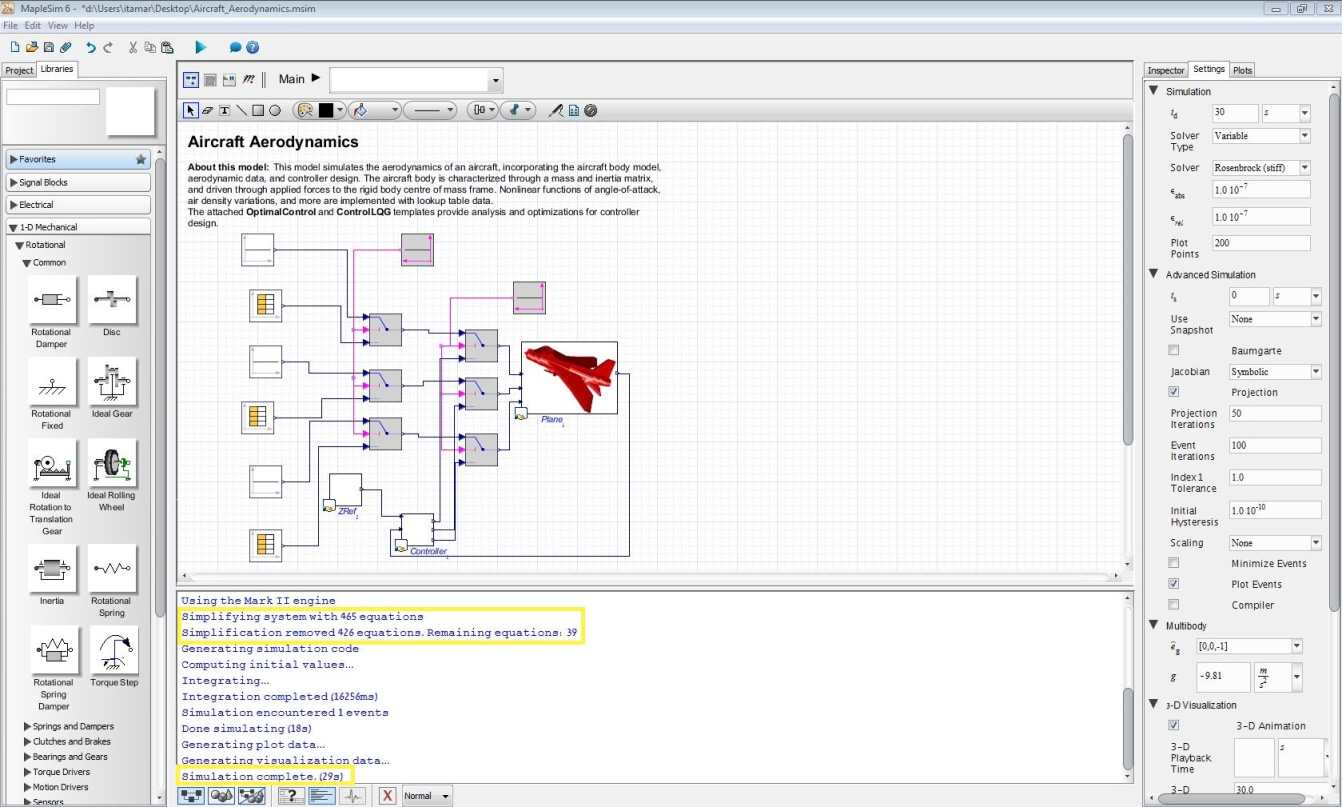Click the no-entry circle icon in drawing toolbar

pyautogui.click(x=591, y=110)
